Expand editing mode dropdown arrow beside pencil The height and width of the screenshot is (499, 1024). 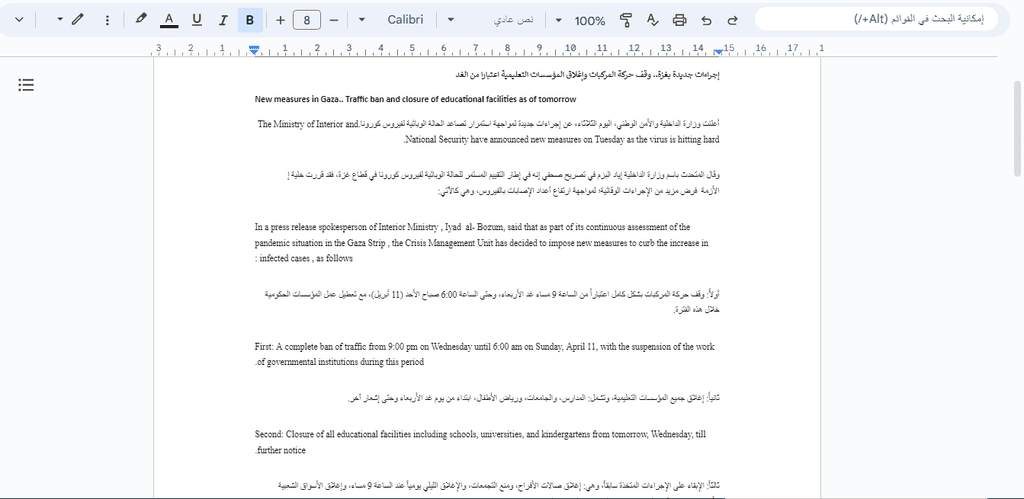60,20
